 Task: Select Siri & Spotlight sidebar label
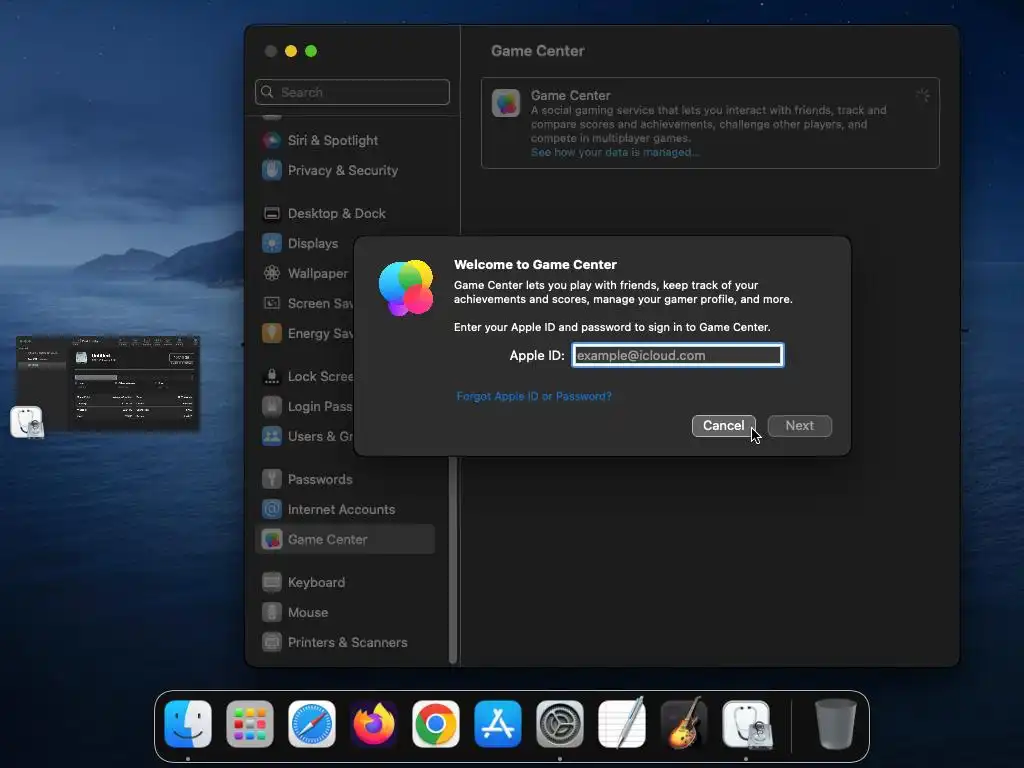coord(332,140)
